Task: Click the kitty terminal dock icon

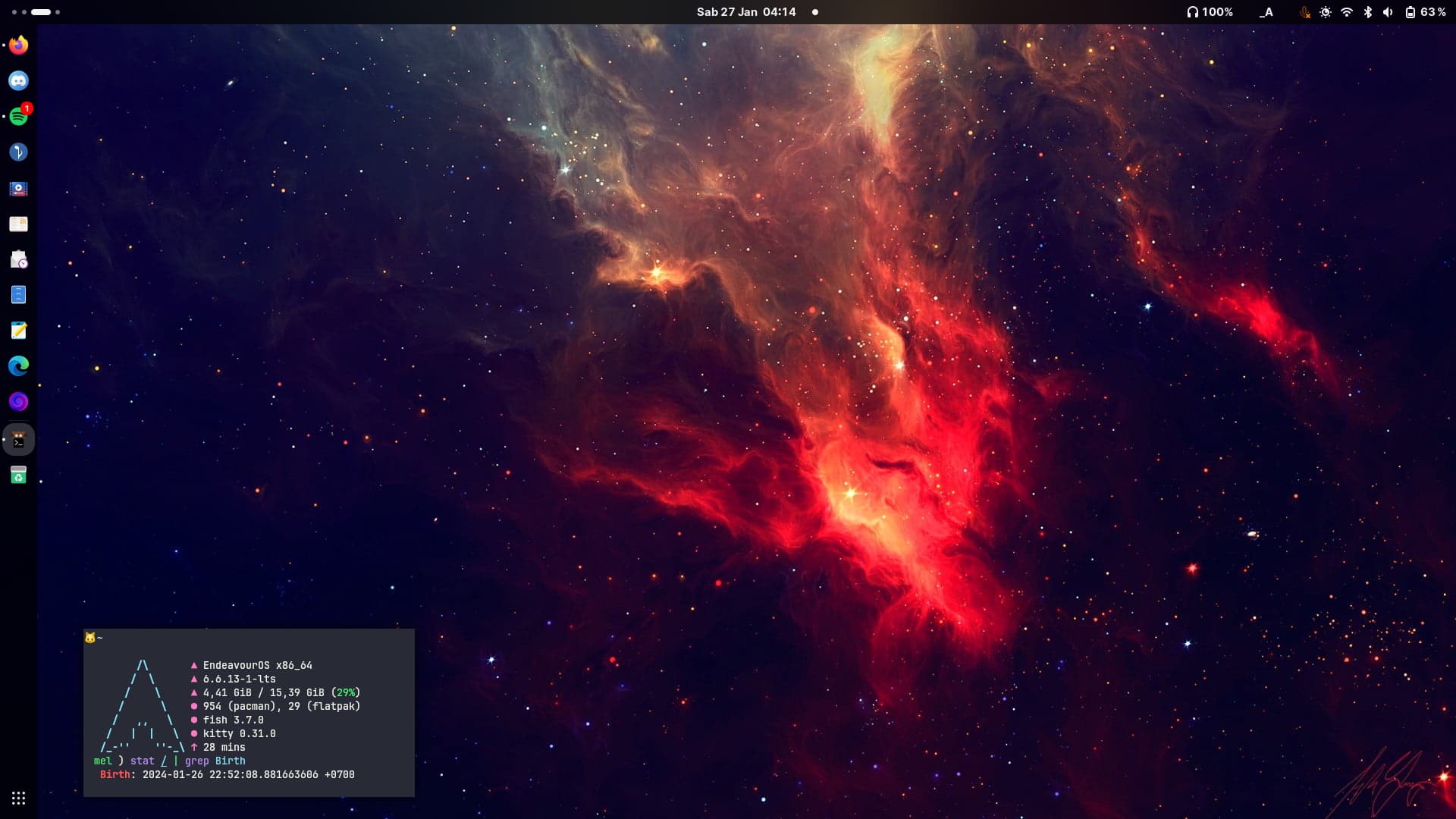Action: (18, 441)
